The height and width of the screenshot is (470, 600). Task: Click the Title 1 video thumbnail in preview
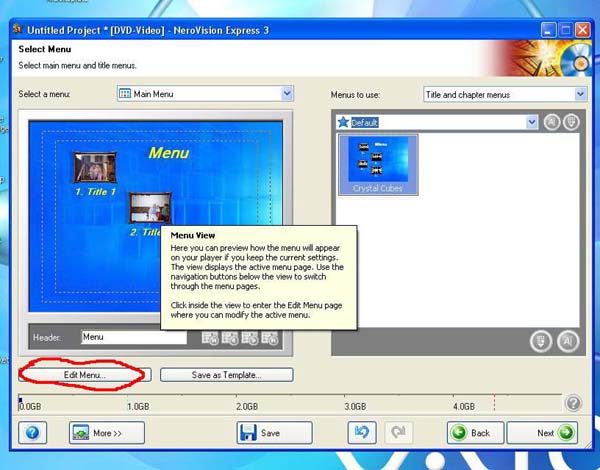95,167
